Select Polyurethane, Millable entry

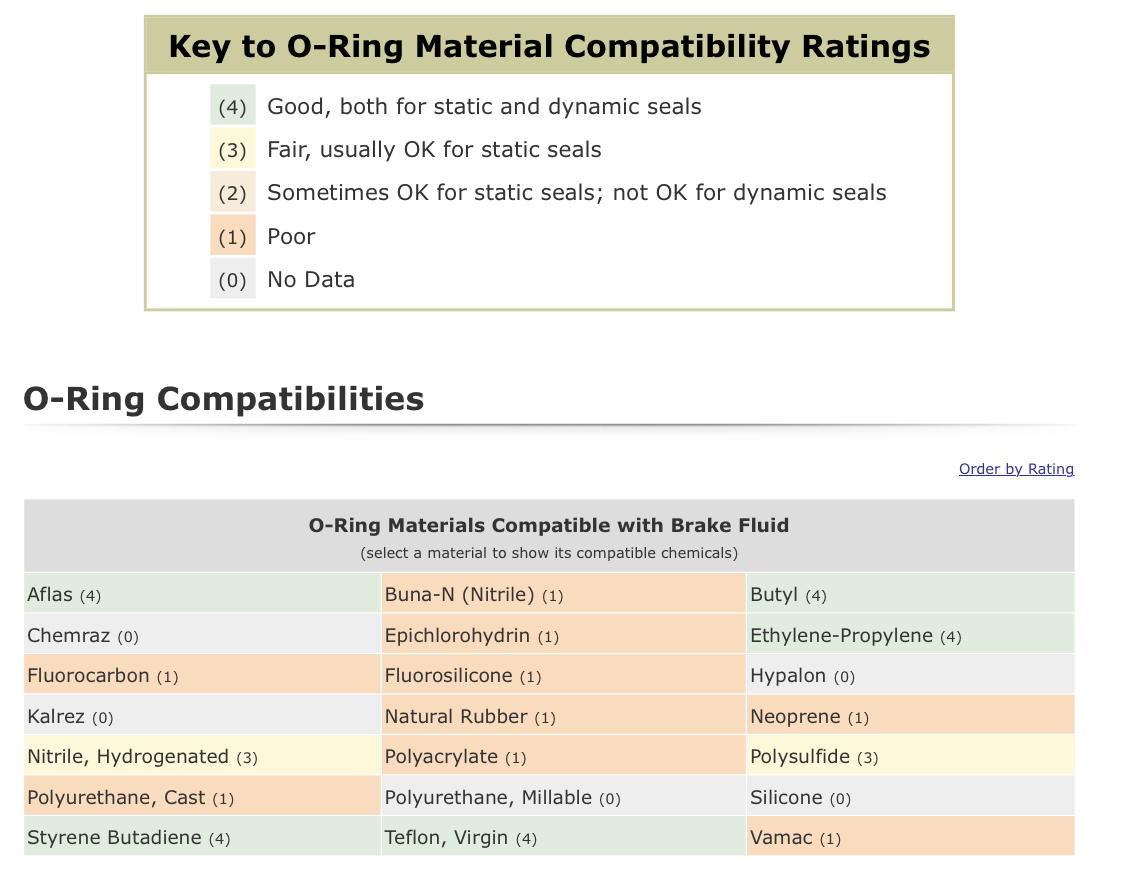coord(563,798)
